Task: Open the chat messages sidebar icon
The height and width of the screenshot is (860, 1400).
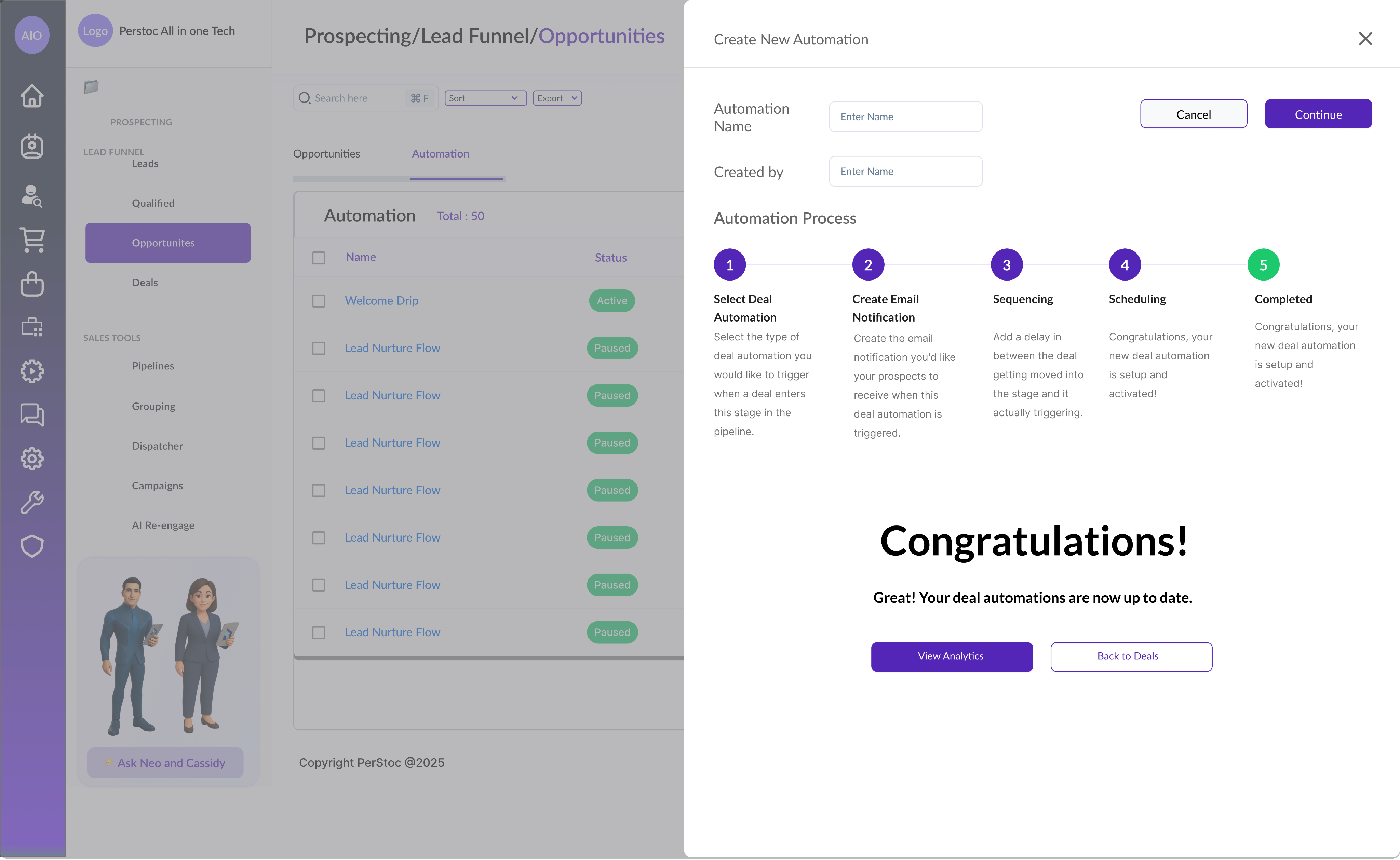Action: click(32, 415)
